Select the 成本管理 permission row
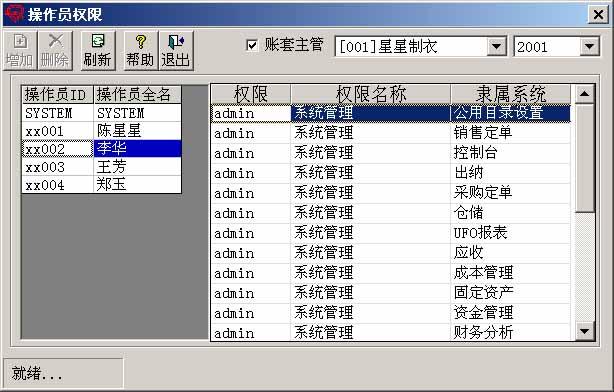This screenshot has width=614, height=392. (x=391, y=273)
